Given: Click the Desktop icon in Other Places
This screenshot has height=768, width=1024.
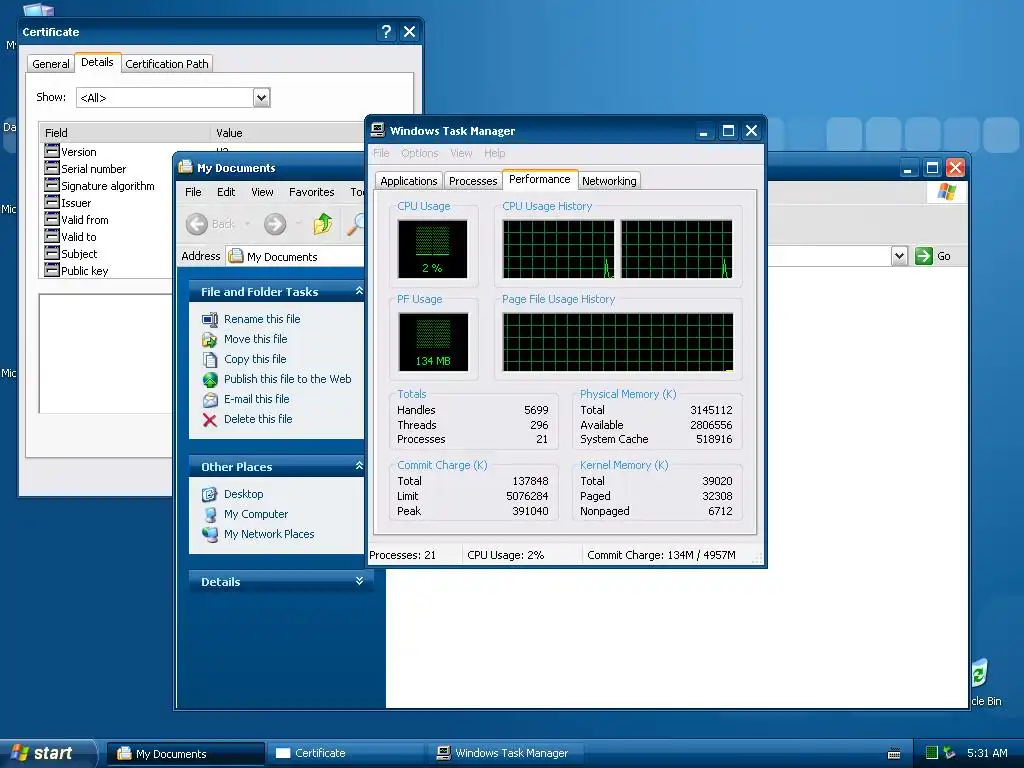Looking at the screenshot, I should click(210, 494).
